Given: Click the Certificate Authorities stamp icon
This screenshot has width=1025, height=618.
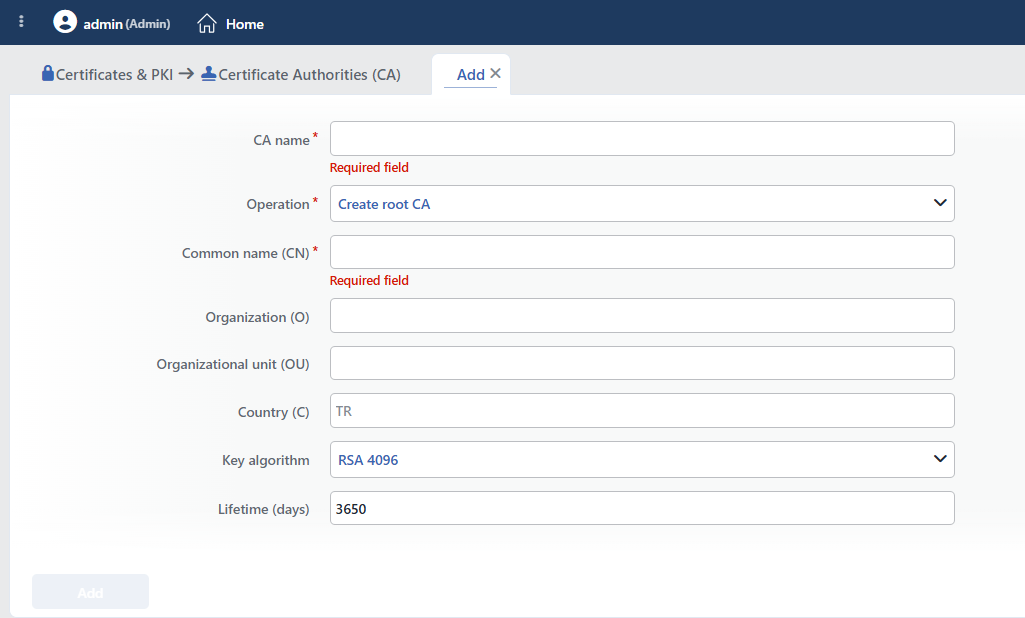Looking at the screenshot, I should coord(209,73).
